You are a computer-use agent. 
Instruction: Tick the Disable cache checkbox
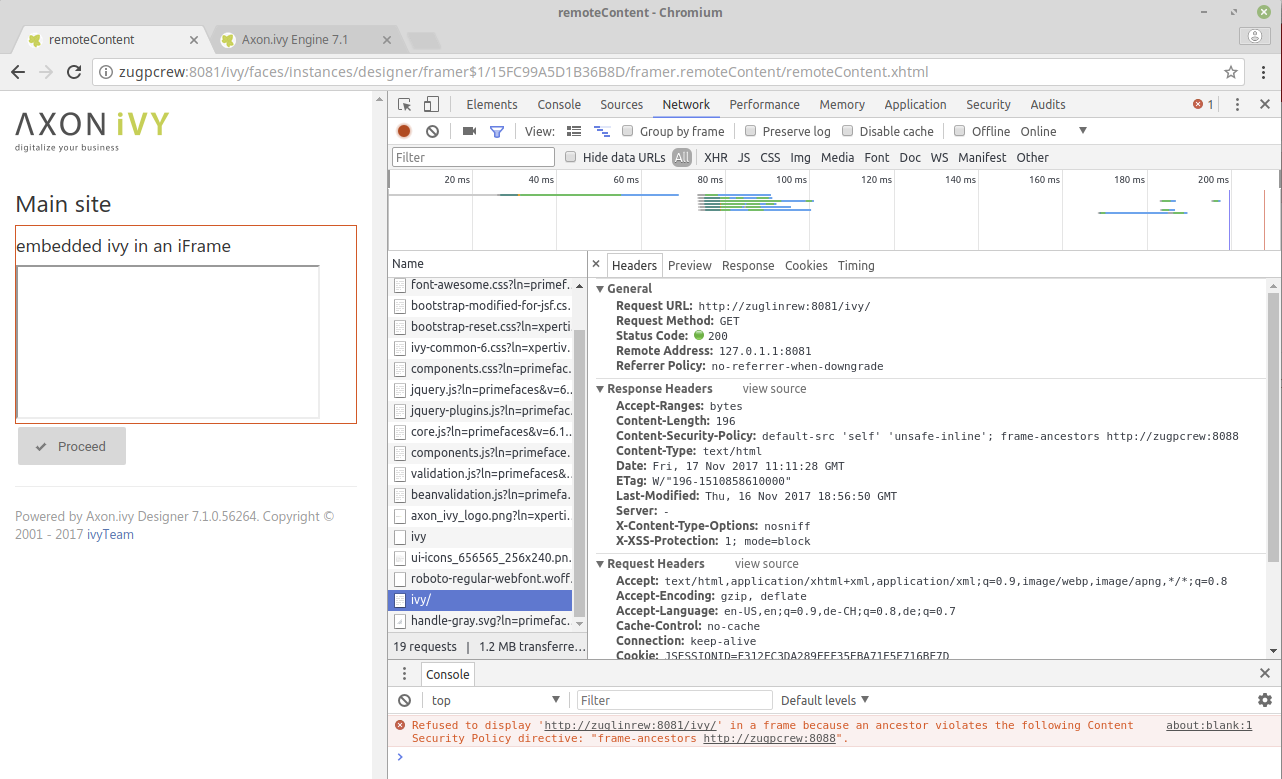[x=848, y=131]
